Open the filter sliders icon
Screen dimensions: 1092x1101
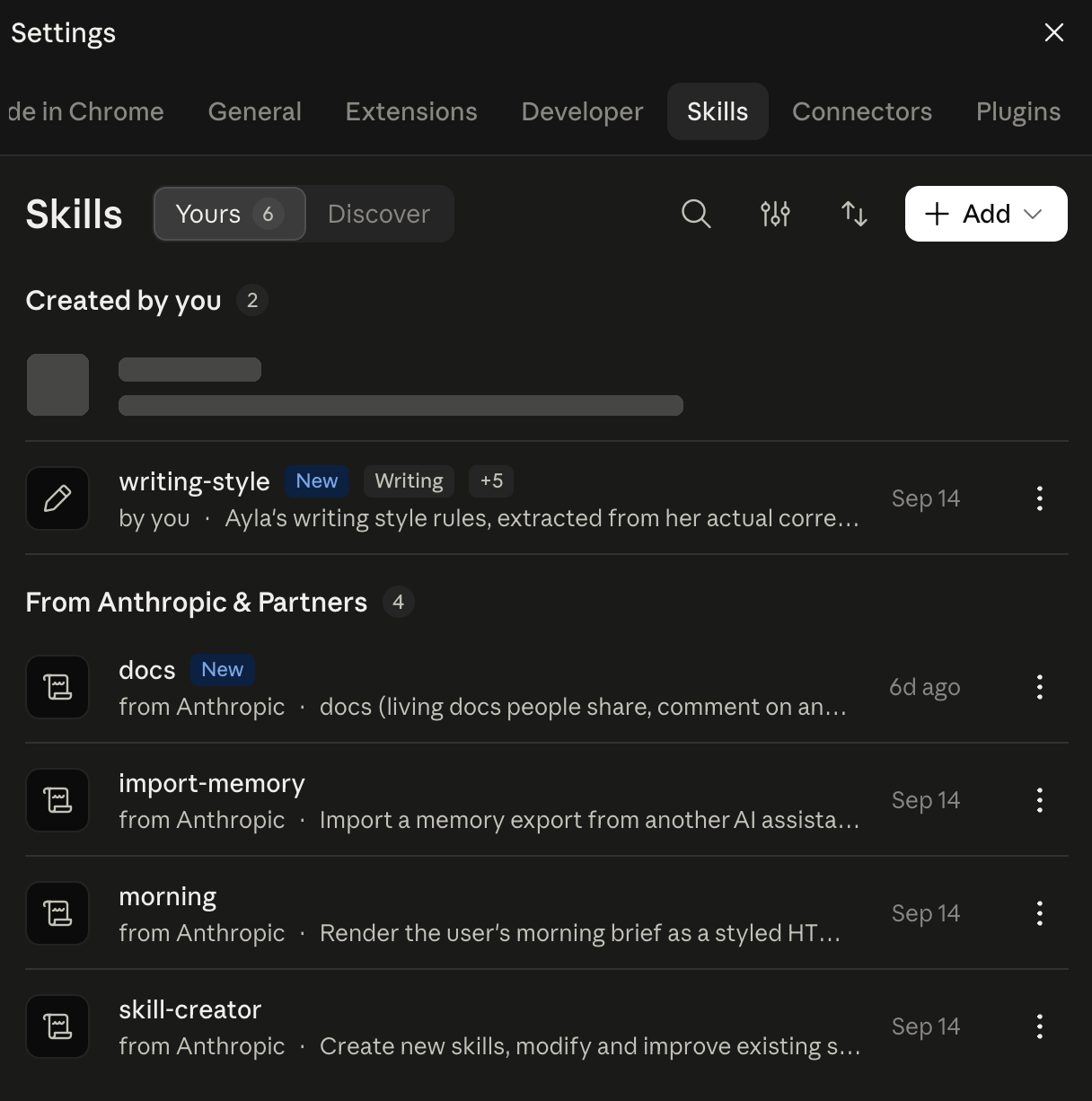click(x=775, y=214)
